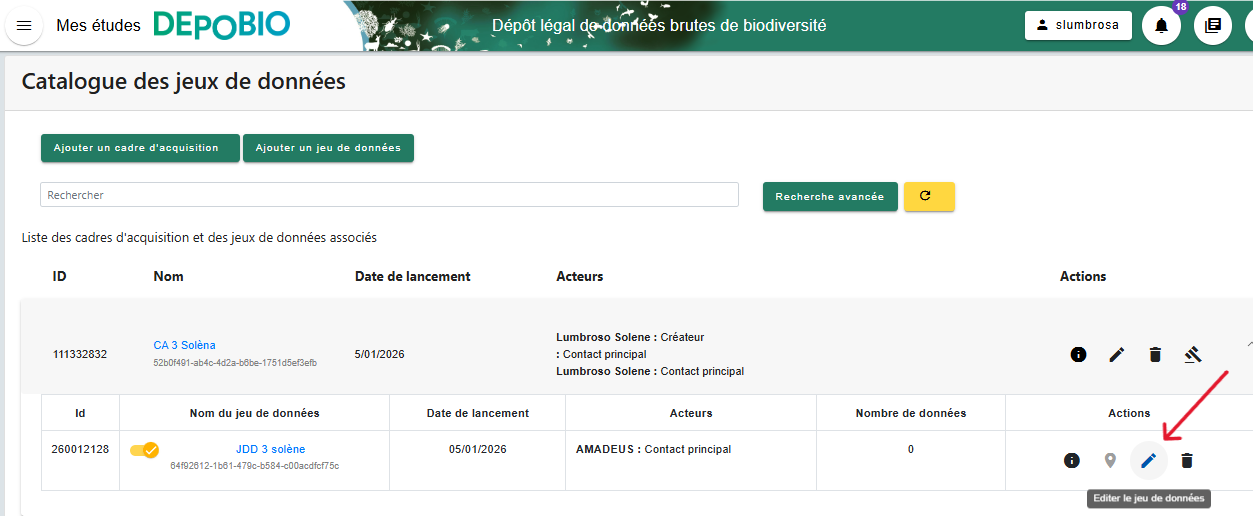1253x516 pixels.
Task: Delete the JDD 3 solène dataset
Action: [x=1187, y=460]
